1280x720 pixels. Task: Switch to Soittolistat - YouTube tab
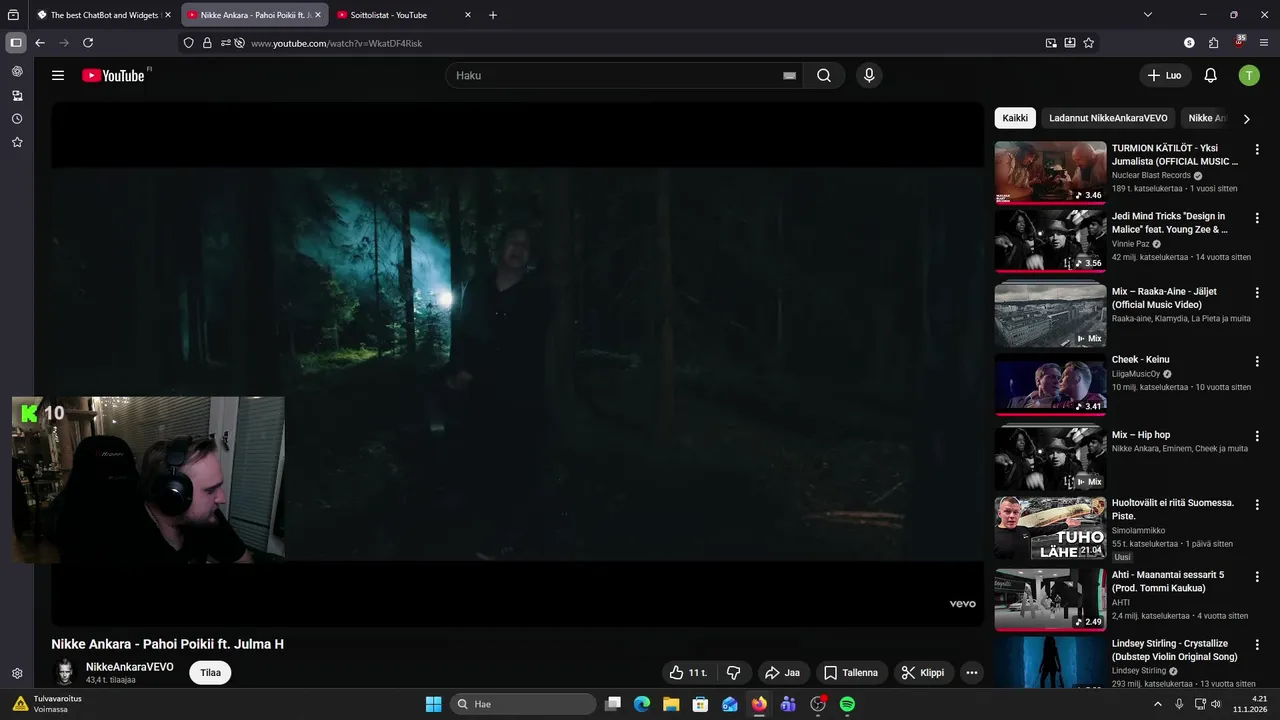[x=405, y=15]
